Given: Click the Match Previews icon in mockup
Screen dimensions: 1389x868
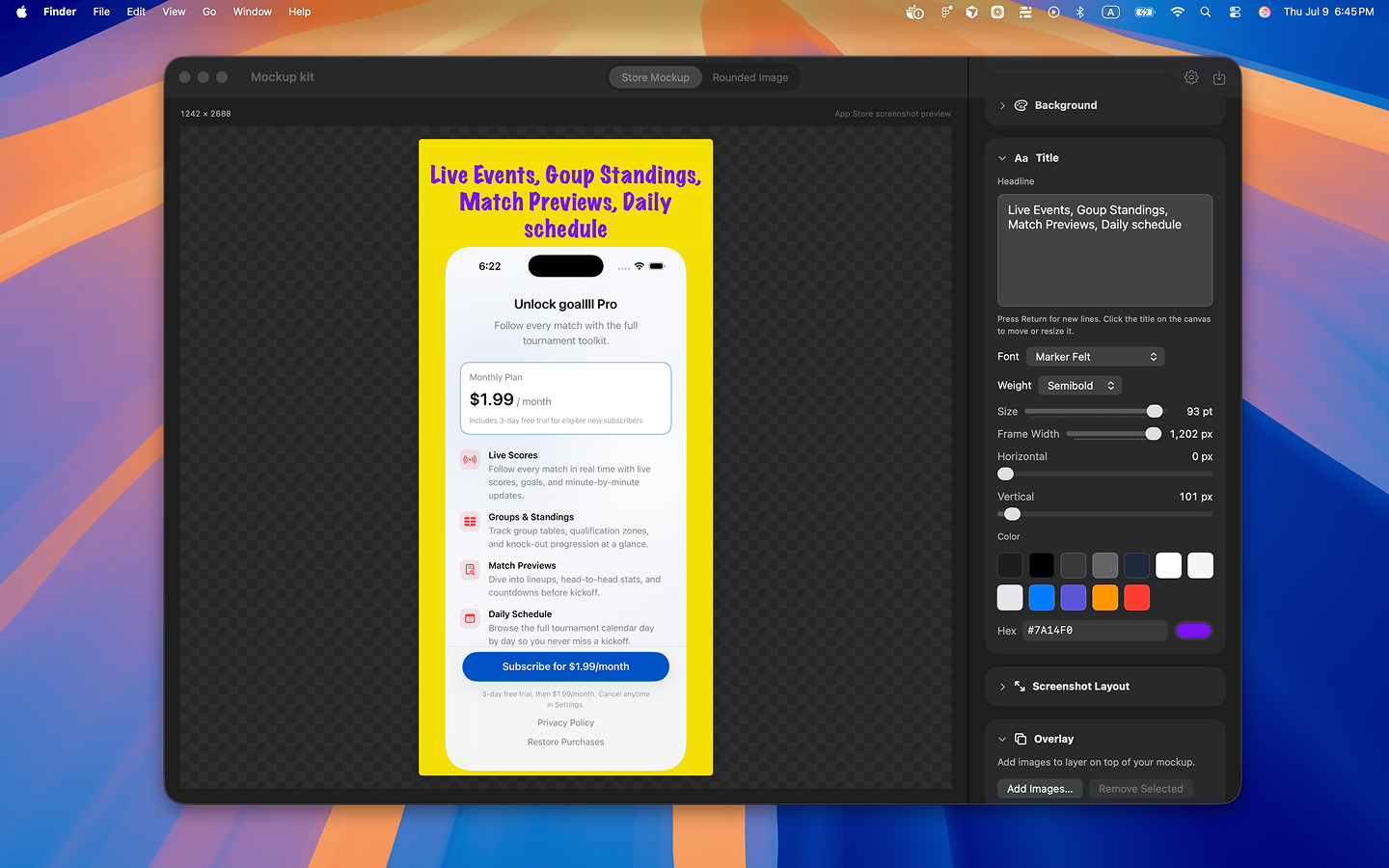Looking at the screenshot, I should click(x=470, y=570).
